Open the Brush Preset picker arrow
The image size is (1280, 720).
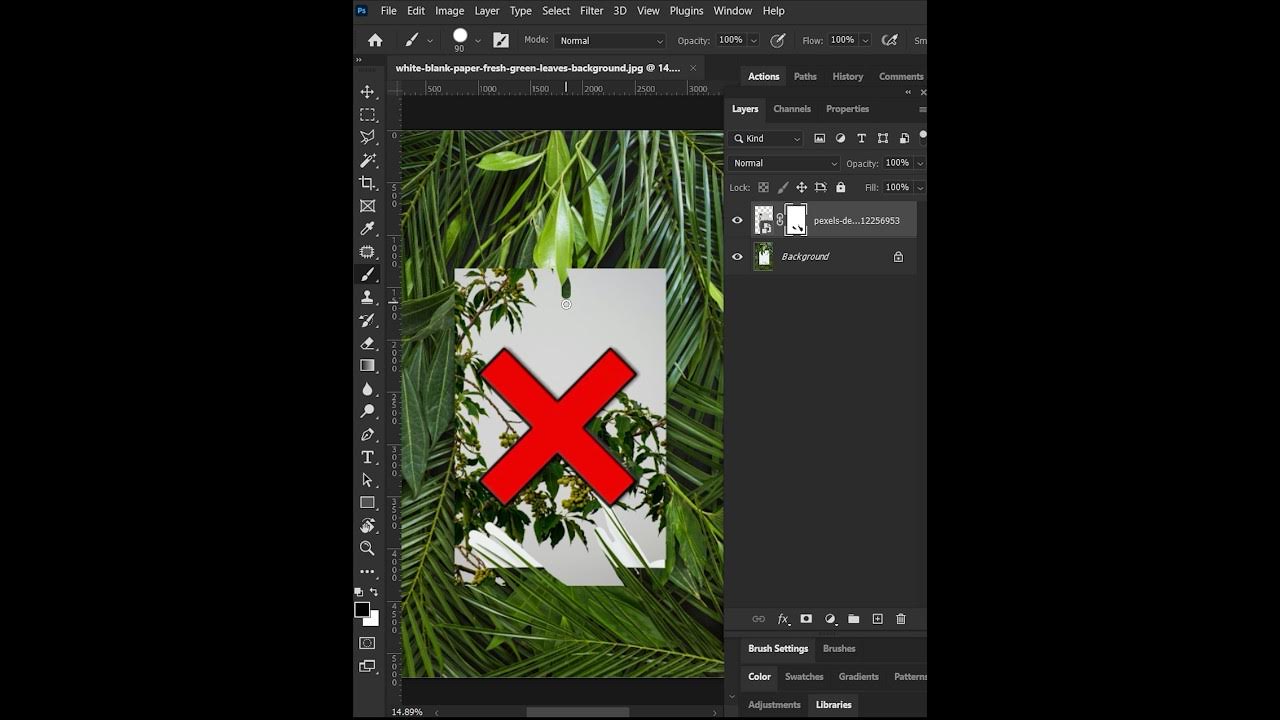click(478, 41)
